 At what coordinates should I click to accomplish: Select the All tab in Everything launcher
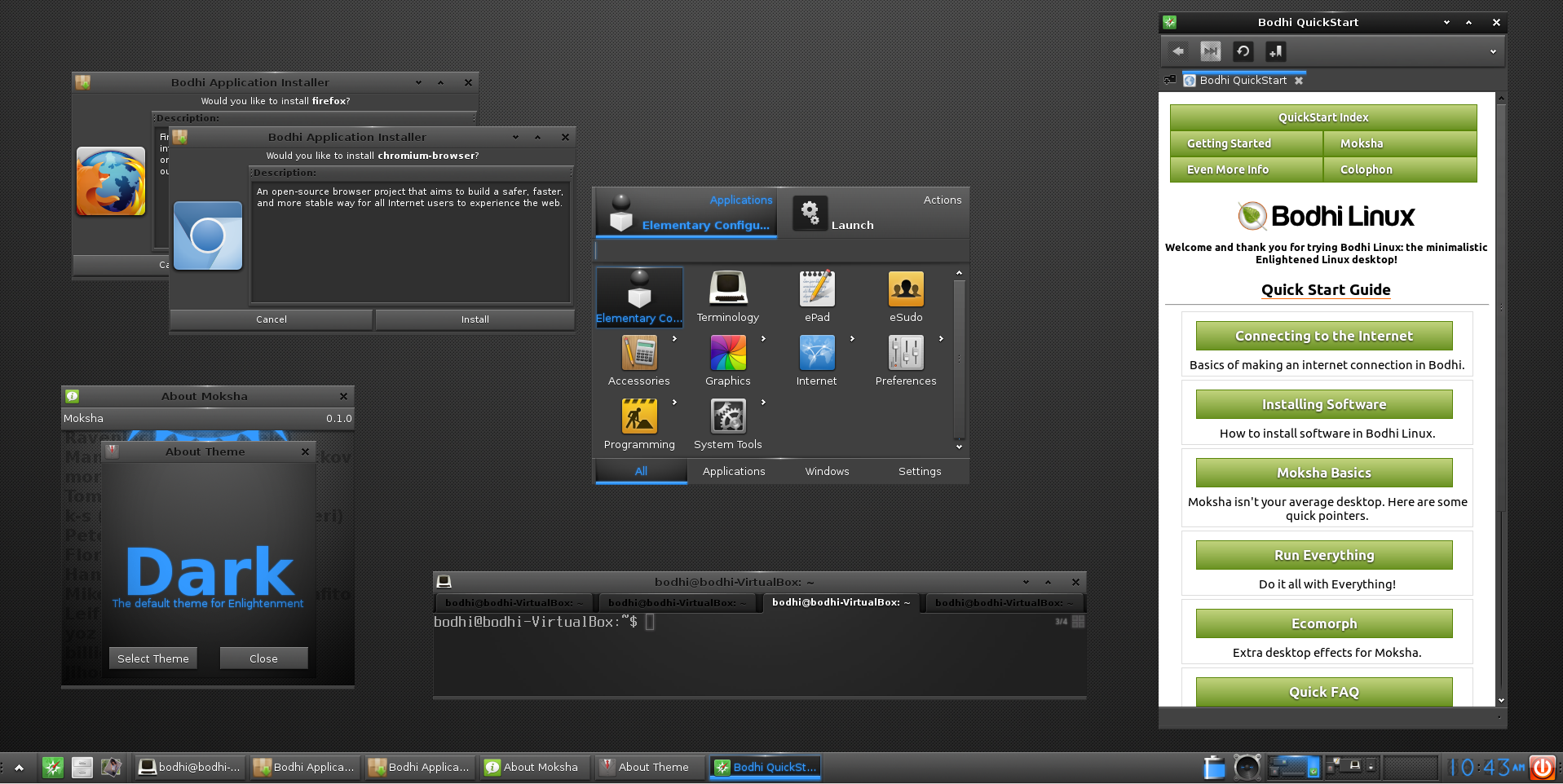[642, 471]
